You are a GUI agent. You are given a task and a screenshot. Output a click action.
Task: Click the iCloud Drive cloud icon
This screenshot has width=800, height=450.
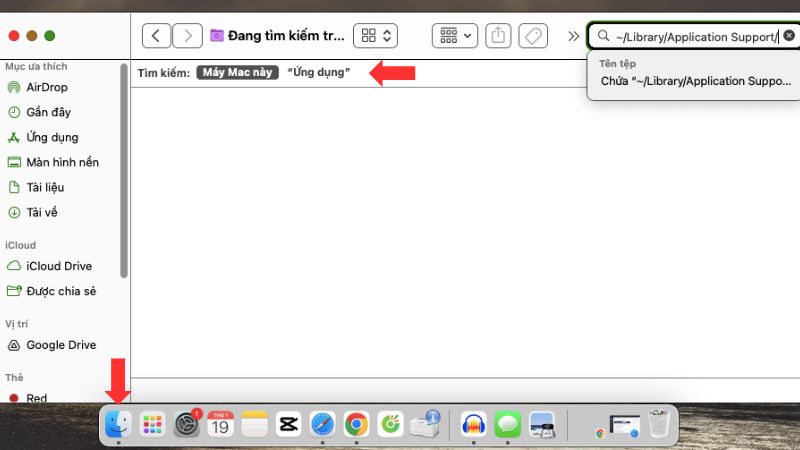click(14, 266)
